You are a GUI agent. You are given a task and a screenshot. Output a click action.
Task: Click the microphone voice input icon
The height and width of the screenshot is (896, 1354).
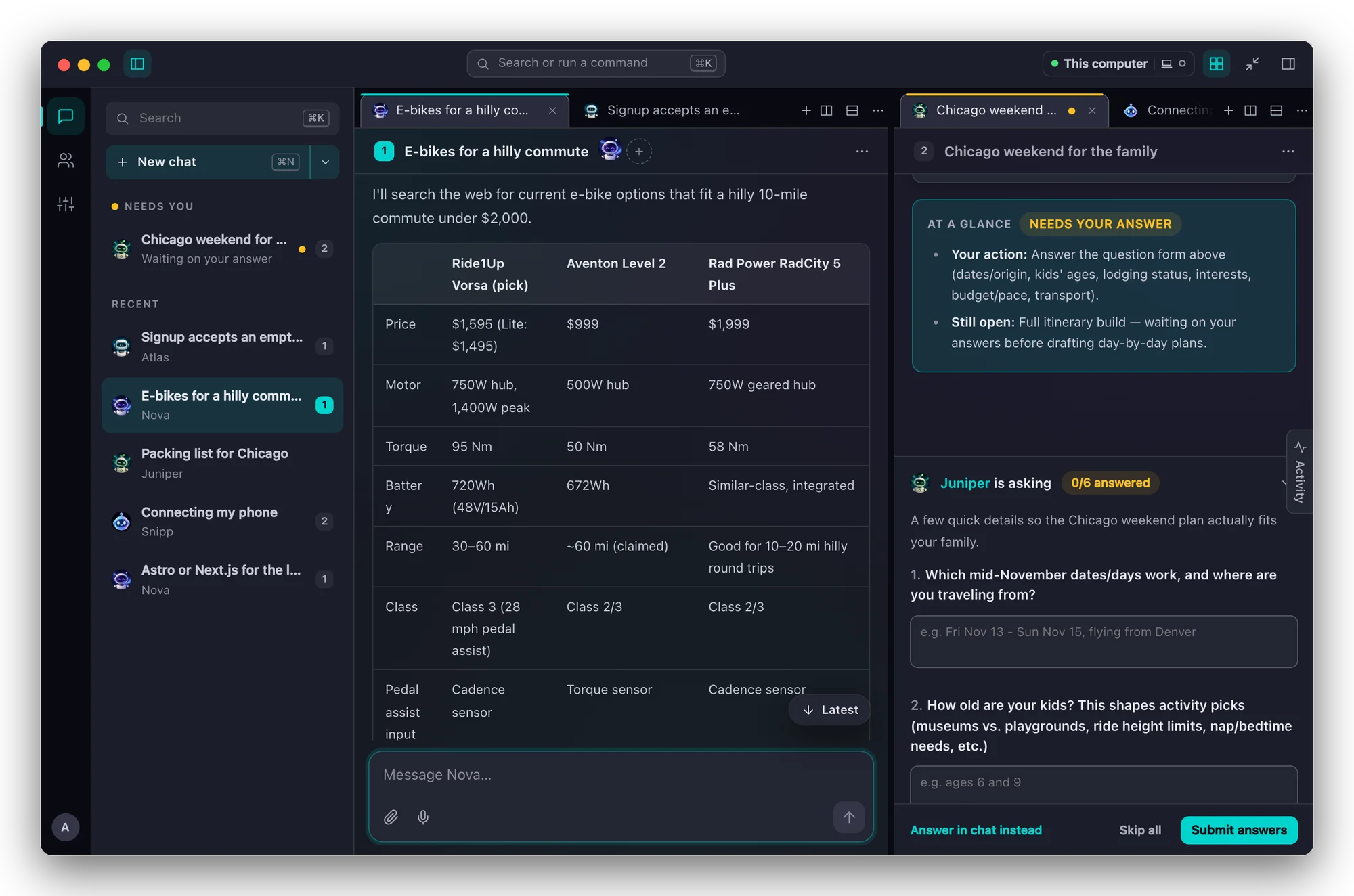tap(423, 817)
